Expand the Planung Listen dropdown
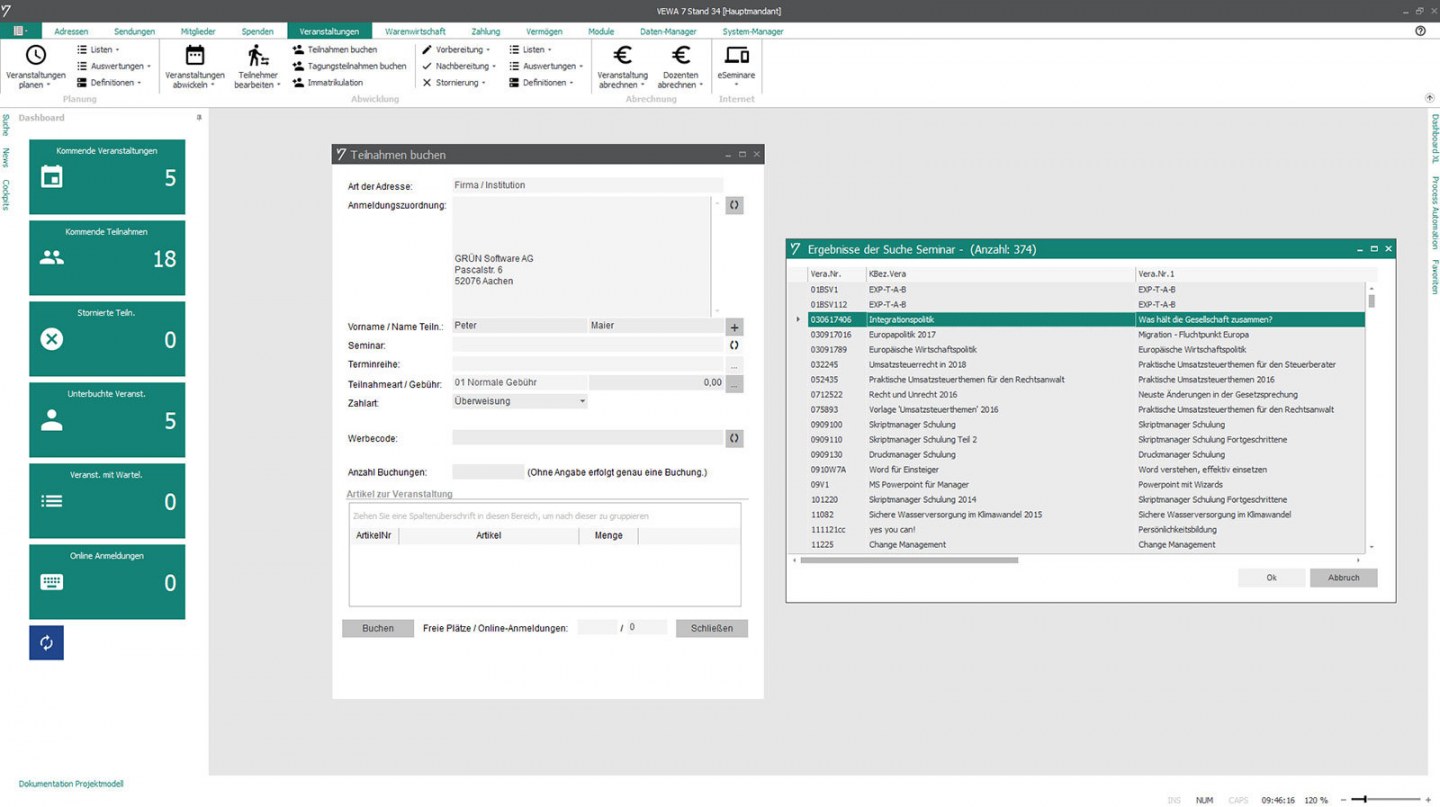1440x807 pixels. tap(98, 49)
